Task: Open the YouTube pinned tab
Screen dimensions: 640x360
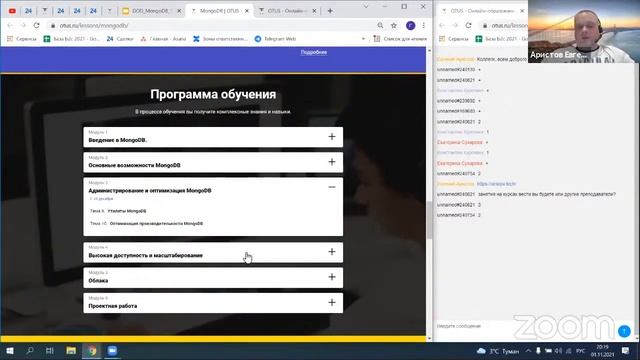Action: click(x=12, y=11)
